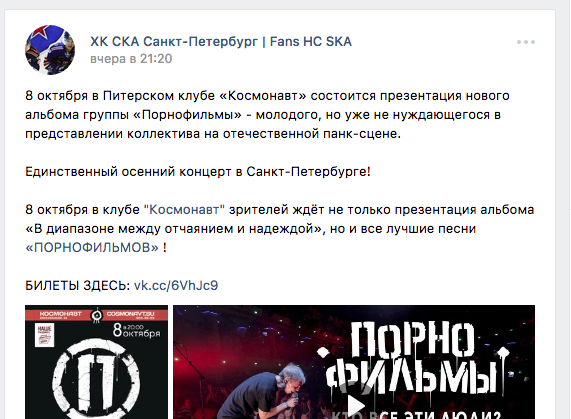Follow the «ПОРНОФИЛЬМОВ» band link
Viewport: 571px width, 419px height.
pos(92,248)
